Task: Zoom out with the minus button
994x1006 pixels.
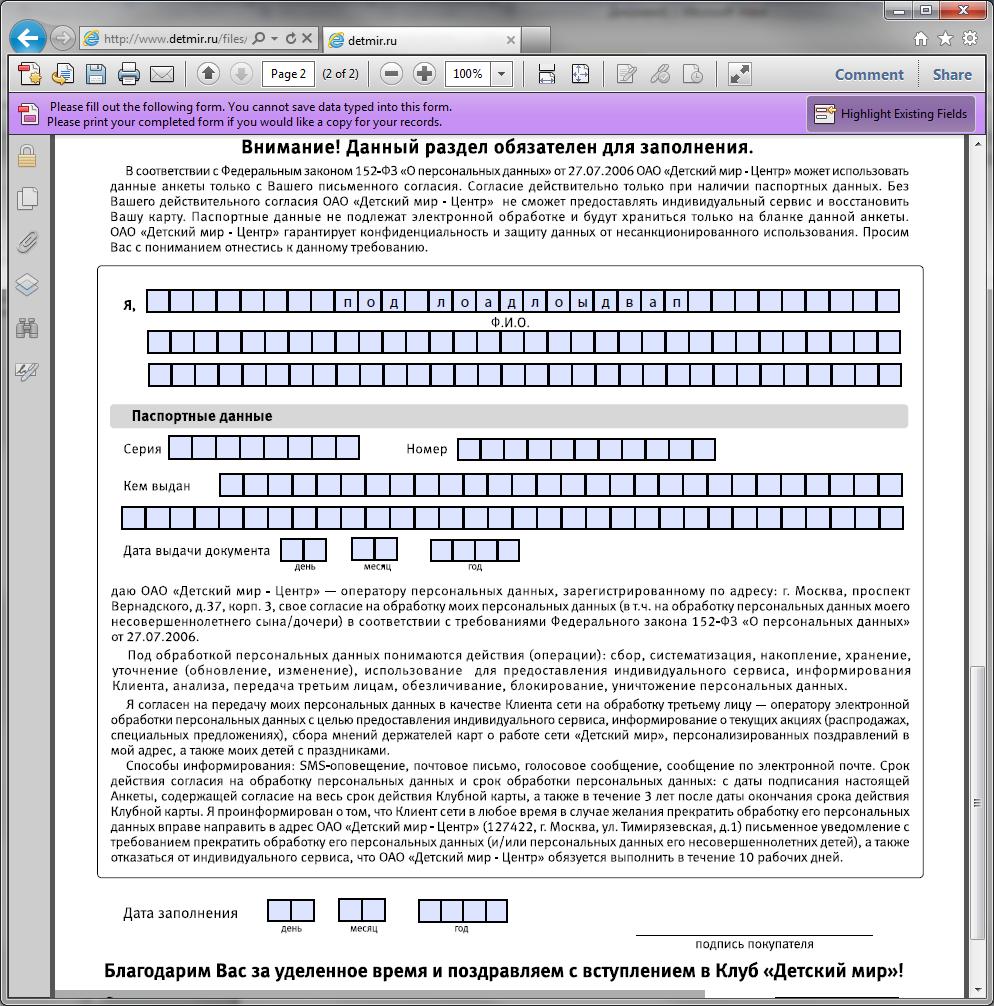Action: tap(391, 74)
